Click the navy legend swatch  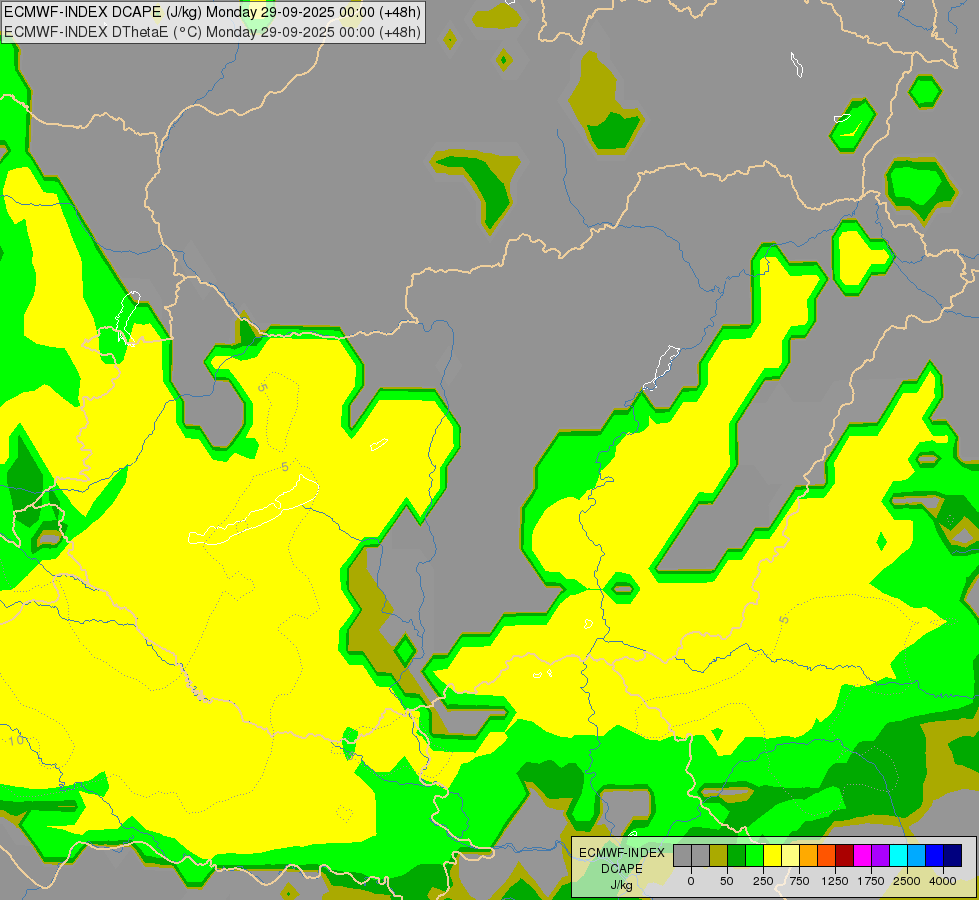[953, 855]
